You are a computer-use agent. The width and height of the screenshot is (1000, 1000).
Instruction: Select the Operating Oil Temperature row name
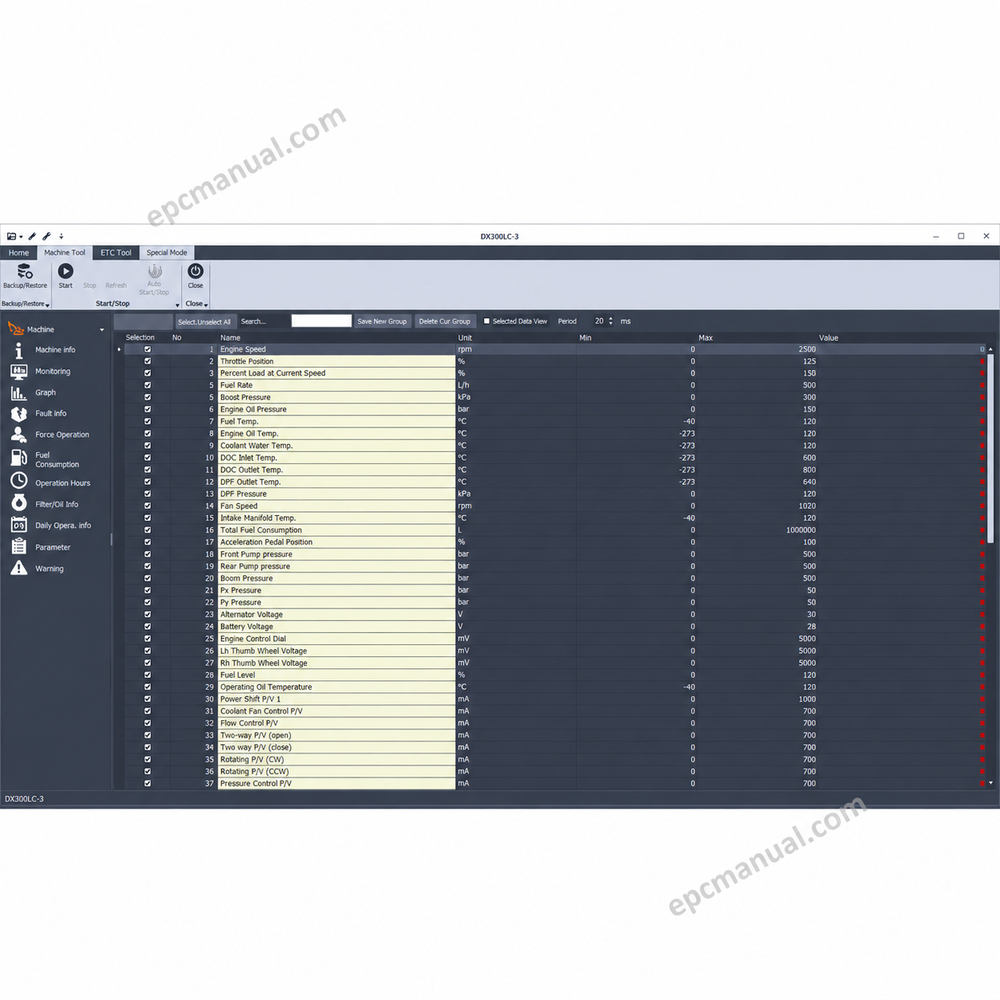coord(336,688)
